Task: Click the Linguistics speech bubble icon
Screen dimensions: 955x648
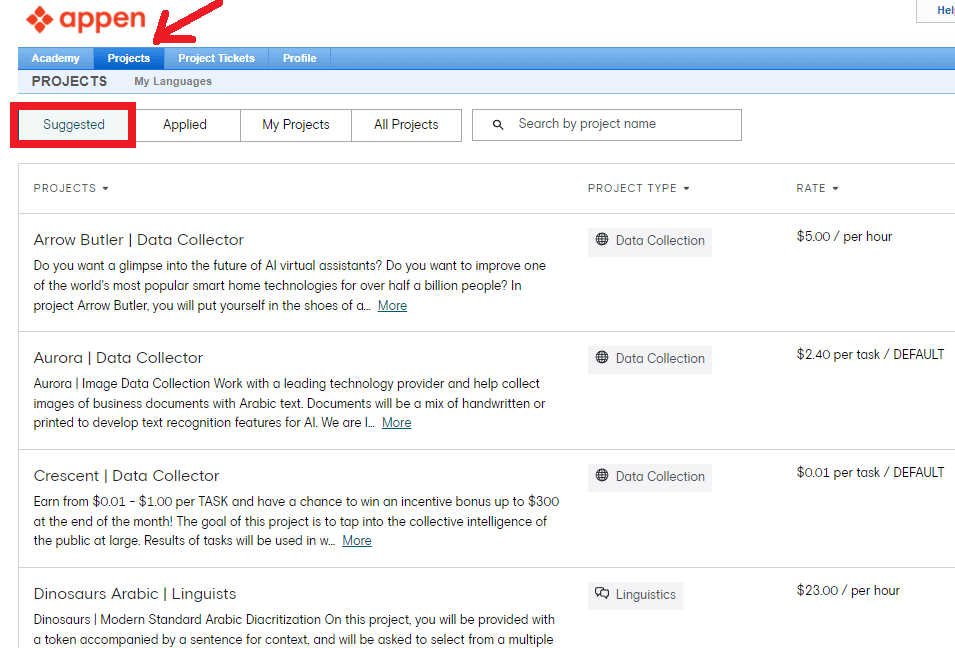Action: pos(602,594)
